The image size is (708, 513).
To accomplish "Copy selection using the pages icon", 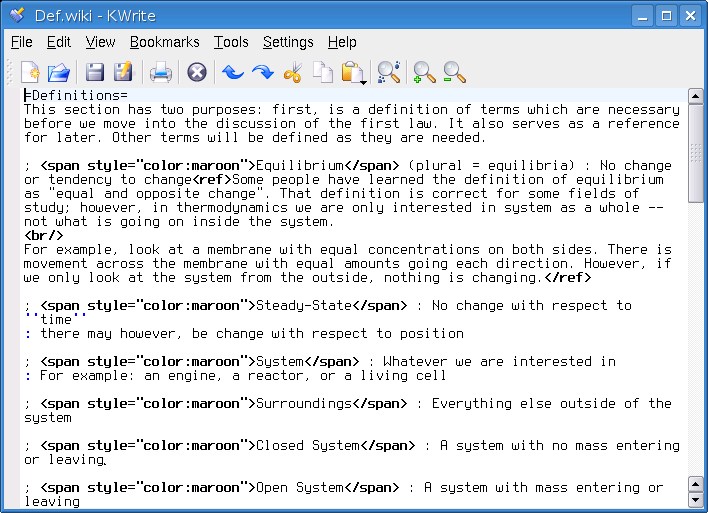I will coord(323,72).
